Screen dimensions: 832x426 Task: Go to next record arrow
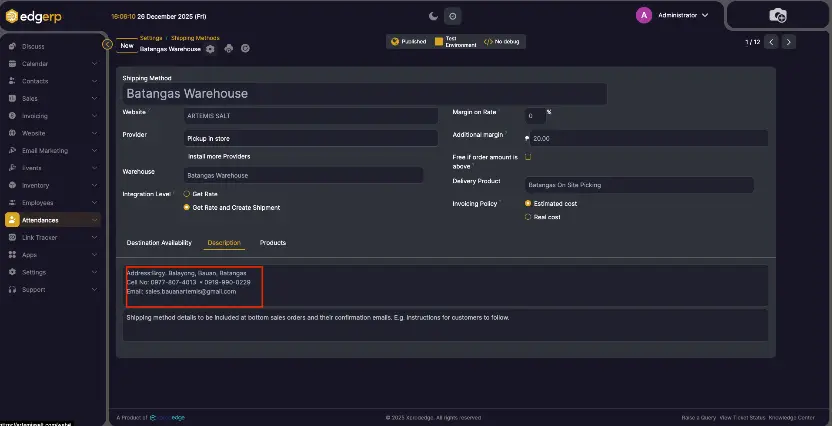tap(789, 42)
